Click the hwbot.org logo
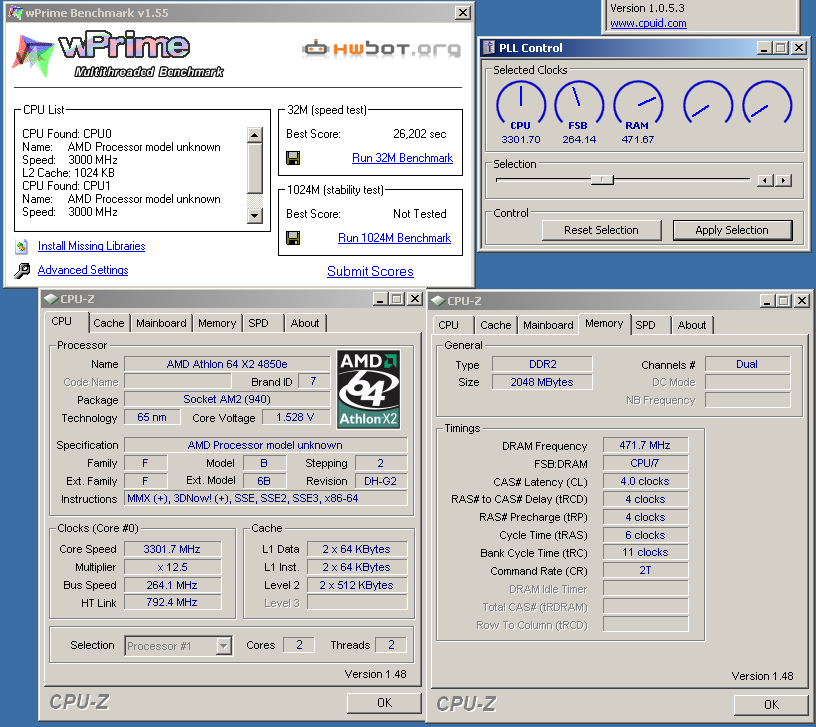Image resolution: width=816 pixels, height=727 pixels. point(381,48)
